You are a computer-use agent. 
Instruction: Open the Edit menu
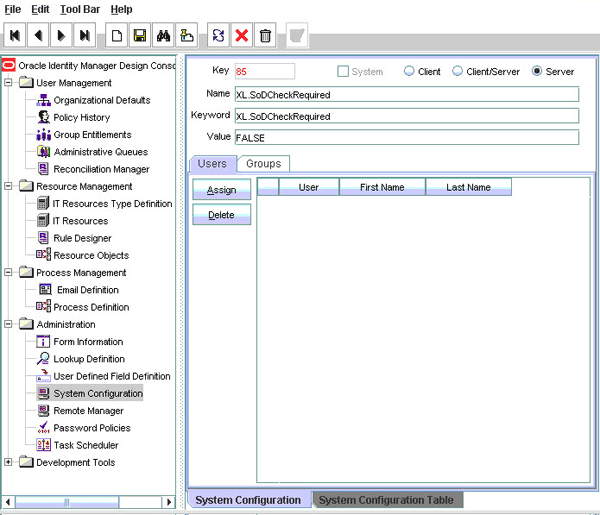pyautogui.click(x=40, y=9)
